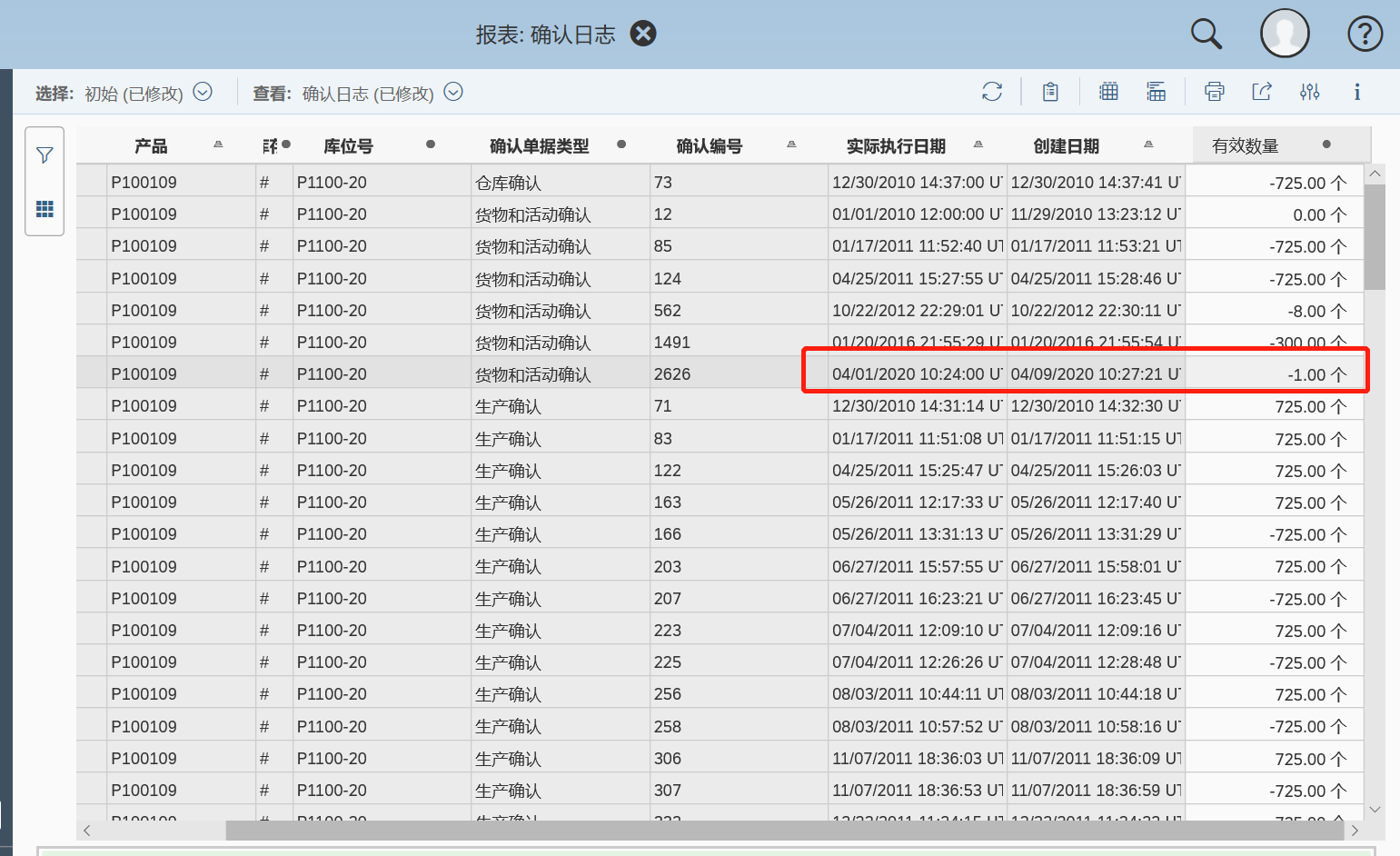Click confirmation number 163 cell

pos(739,503)
